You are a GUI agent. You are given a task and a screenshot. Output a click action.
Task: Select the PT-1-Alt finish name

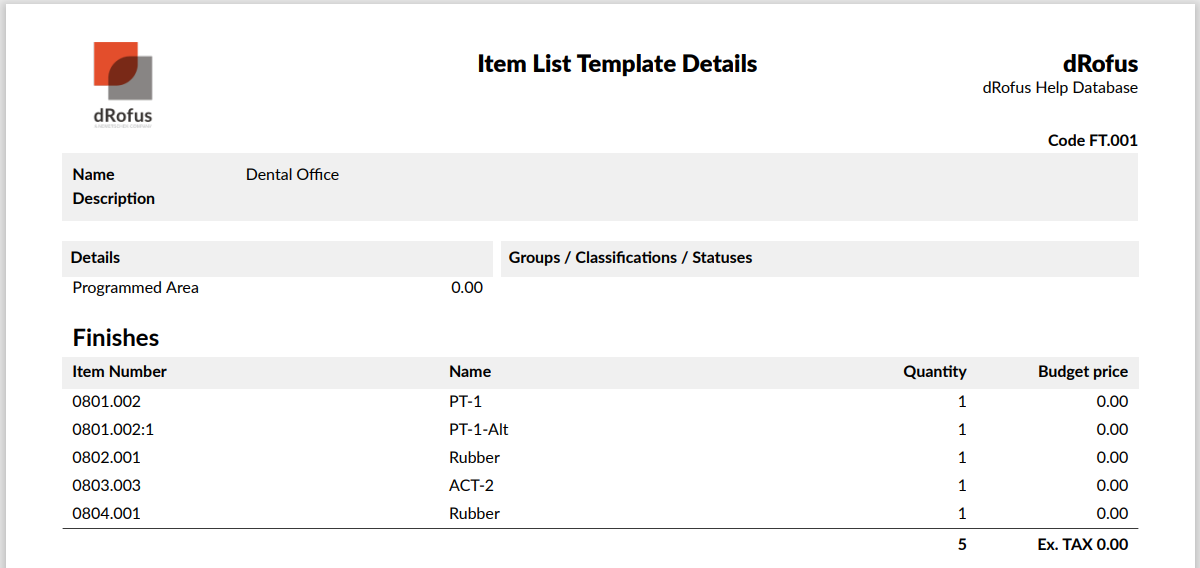pyautogui.click(x=486, y=430)
